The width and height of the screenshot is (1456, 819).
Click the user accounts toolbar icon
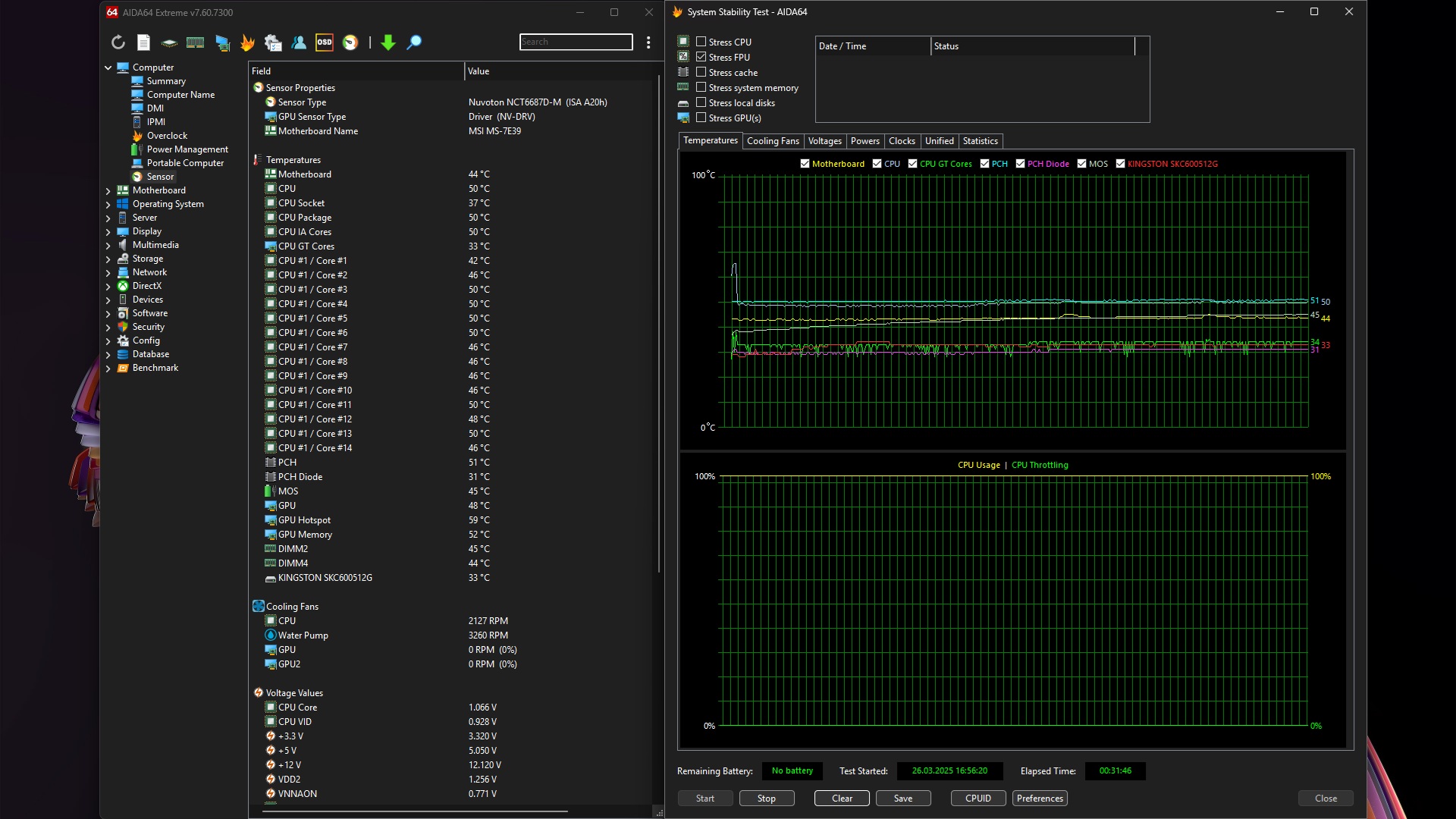coord(299,42)
